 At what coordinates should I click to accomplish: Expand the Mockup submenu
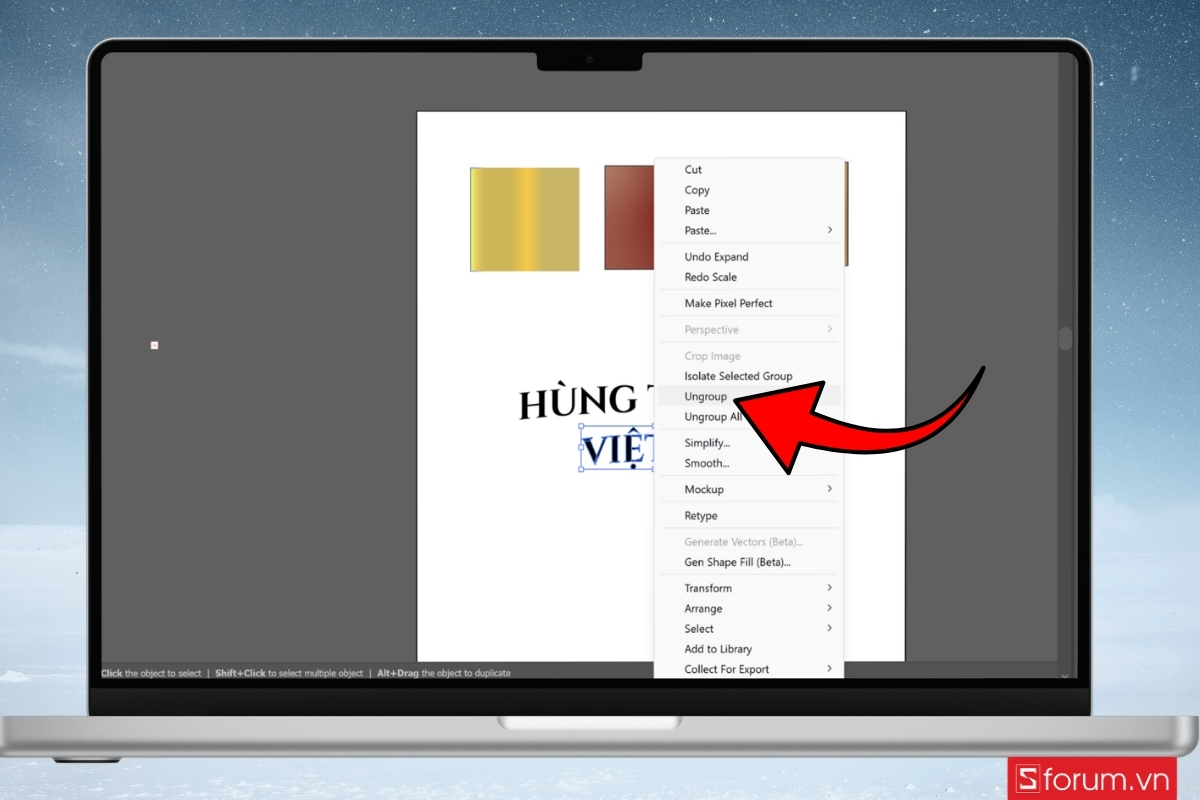tap(704, 489)
